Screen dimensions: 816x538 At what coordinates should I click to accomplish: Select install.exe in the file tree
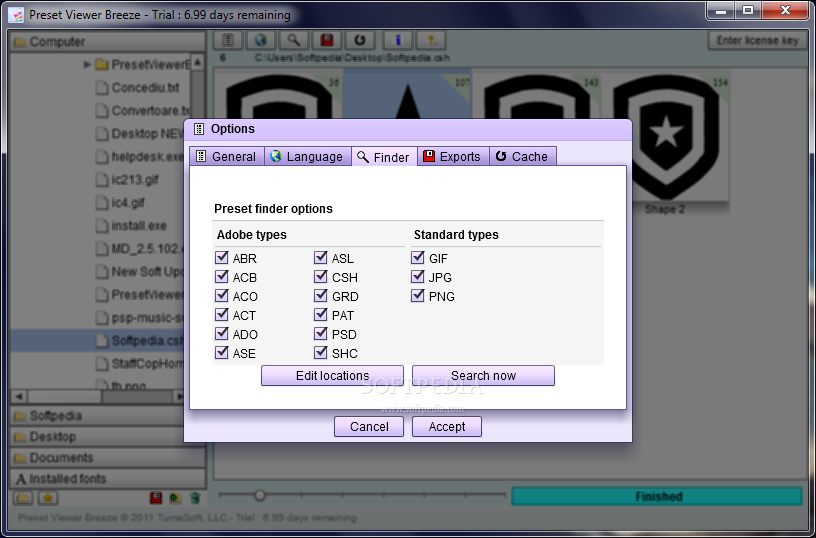click(x=132, y=225)
